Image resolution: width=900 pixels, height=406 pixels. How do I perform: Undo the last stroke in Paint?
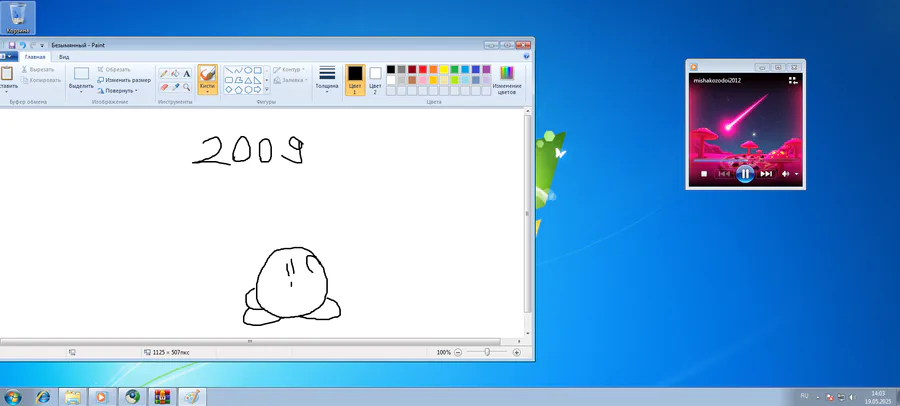(x=22, y=45)
